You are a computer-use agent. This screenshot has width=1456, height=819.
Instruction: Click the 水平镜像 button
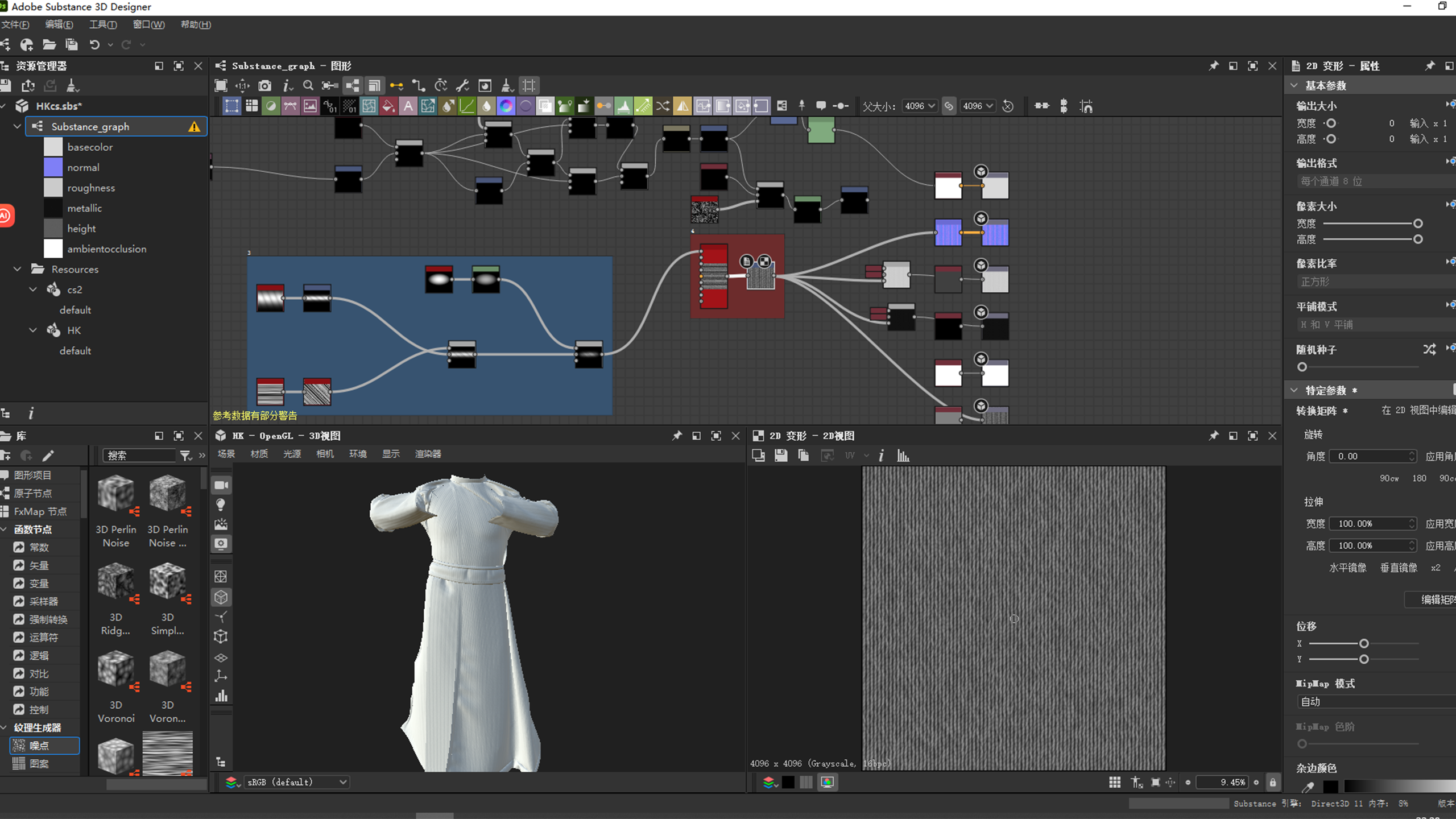tap(1347, 568)
